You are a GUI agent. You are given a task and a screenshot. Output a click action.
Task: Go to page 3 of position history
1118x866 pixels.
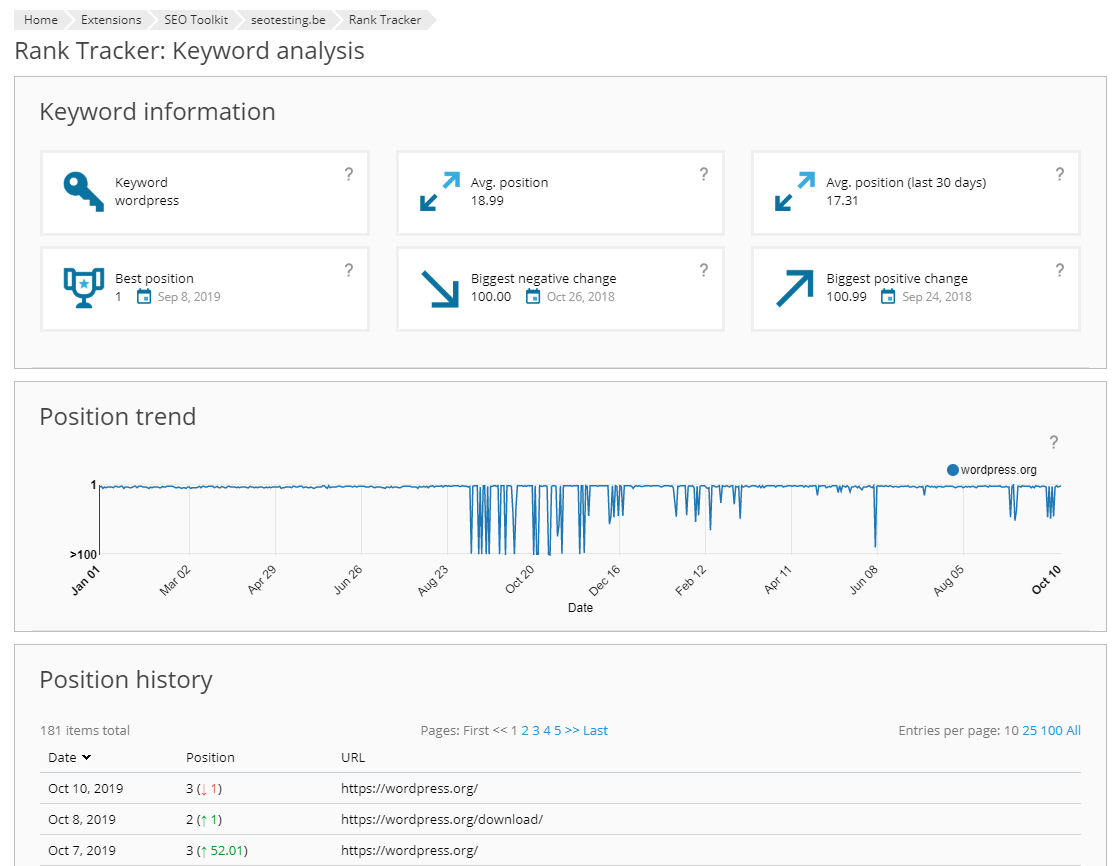[535, 731]
